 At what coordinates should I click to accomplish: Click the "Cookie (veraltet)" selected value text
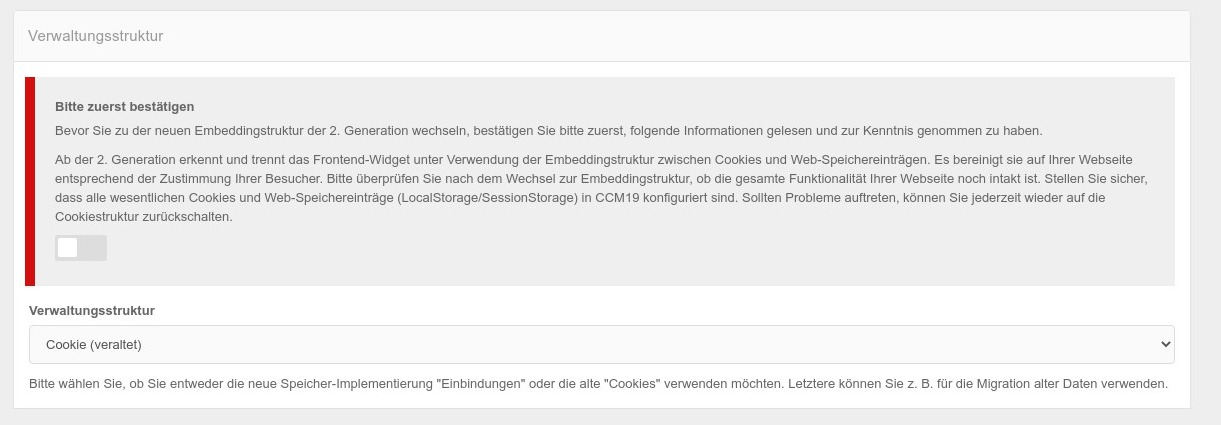point(94,344)
